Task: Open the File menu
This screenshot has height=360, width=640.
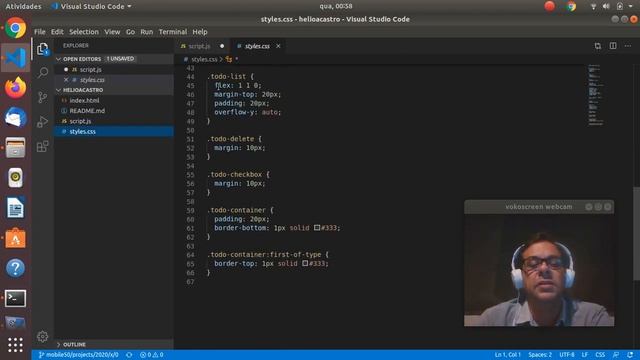Action: (40, 32)
